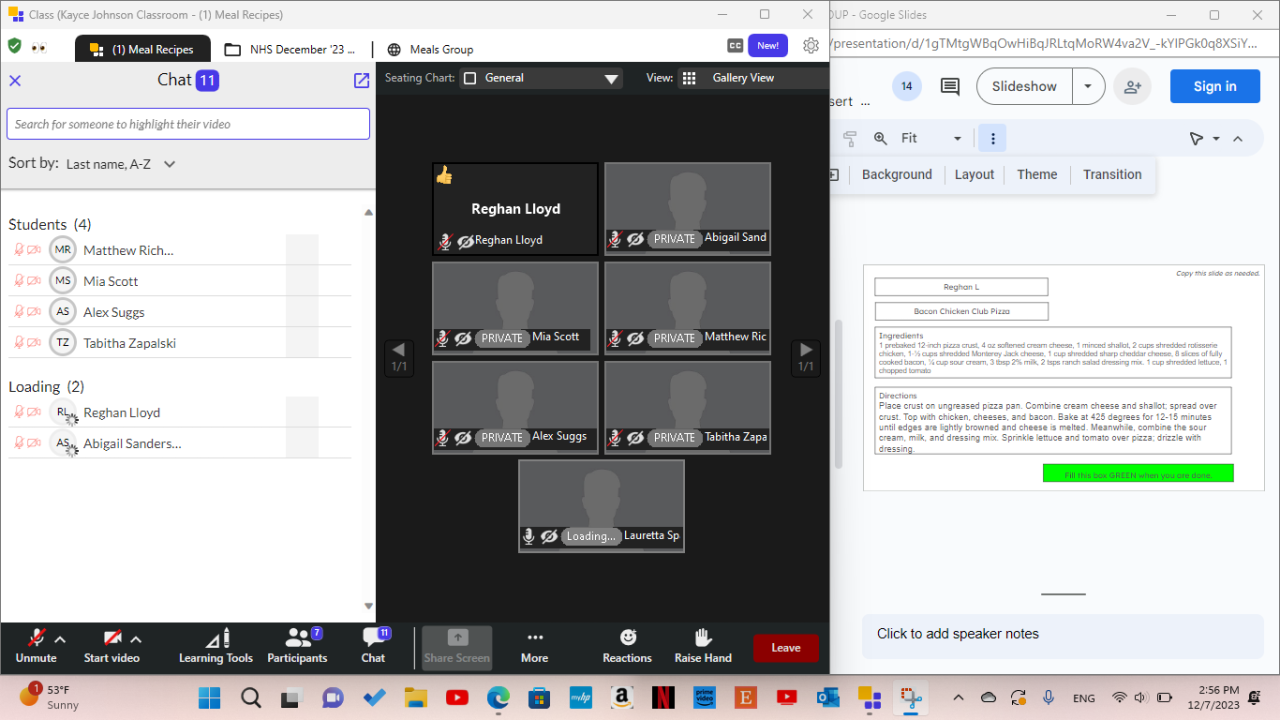Toggle Alex Suggs's microphone in list
1280x720 pixels.
19,312
